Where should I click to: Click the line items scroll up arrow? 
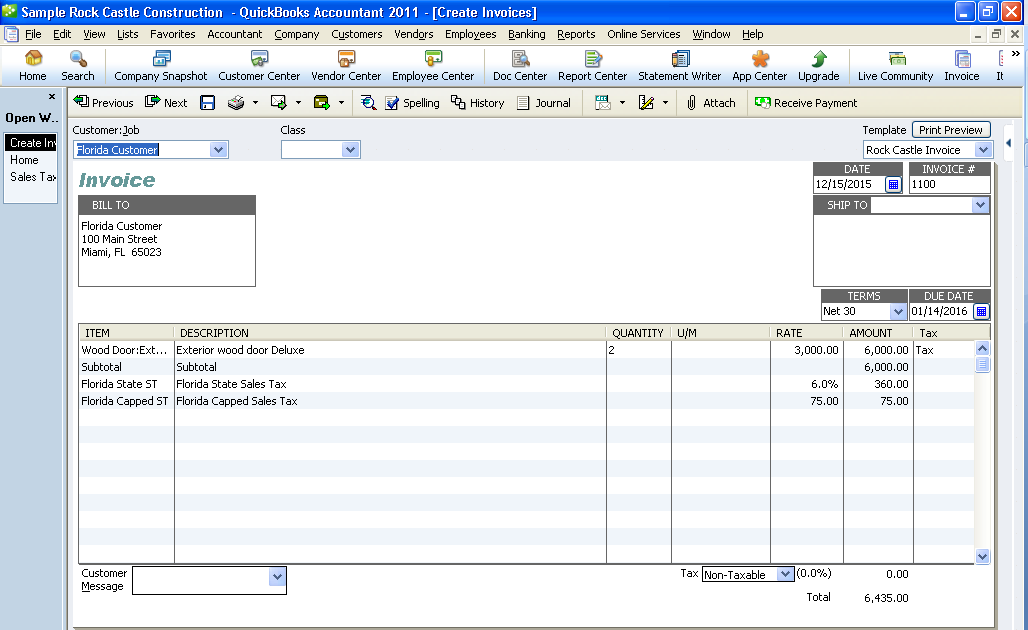pyautogui.click(x=982, y=349)
